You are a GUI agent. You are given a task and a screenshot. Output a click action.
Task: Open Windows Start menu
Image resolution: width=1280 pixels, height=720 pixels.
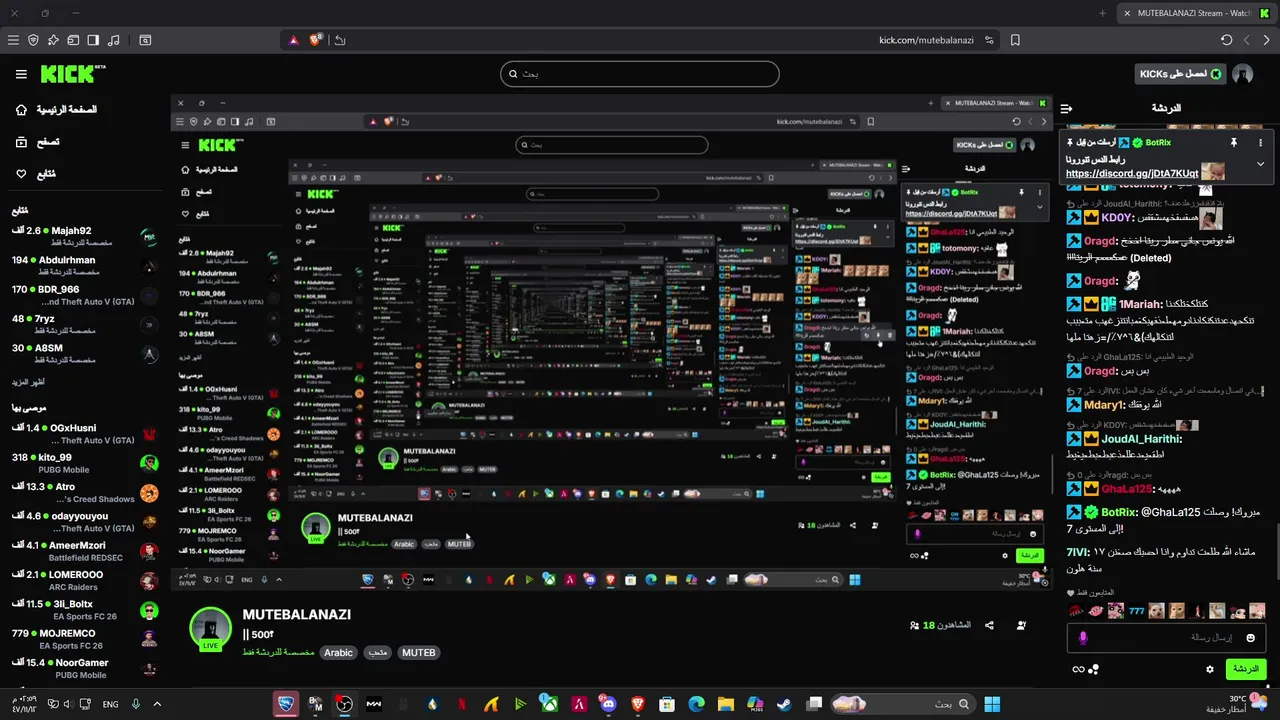pyautogui.click(x=992, y=704)
